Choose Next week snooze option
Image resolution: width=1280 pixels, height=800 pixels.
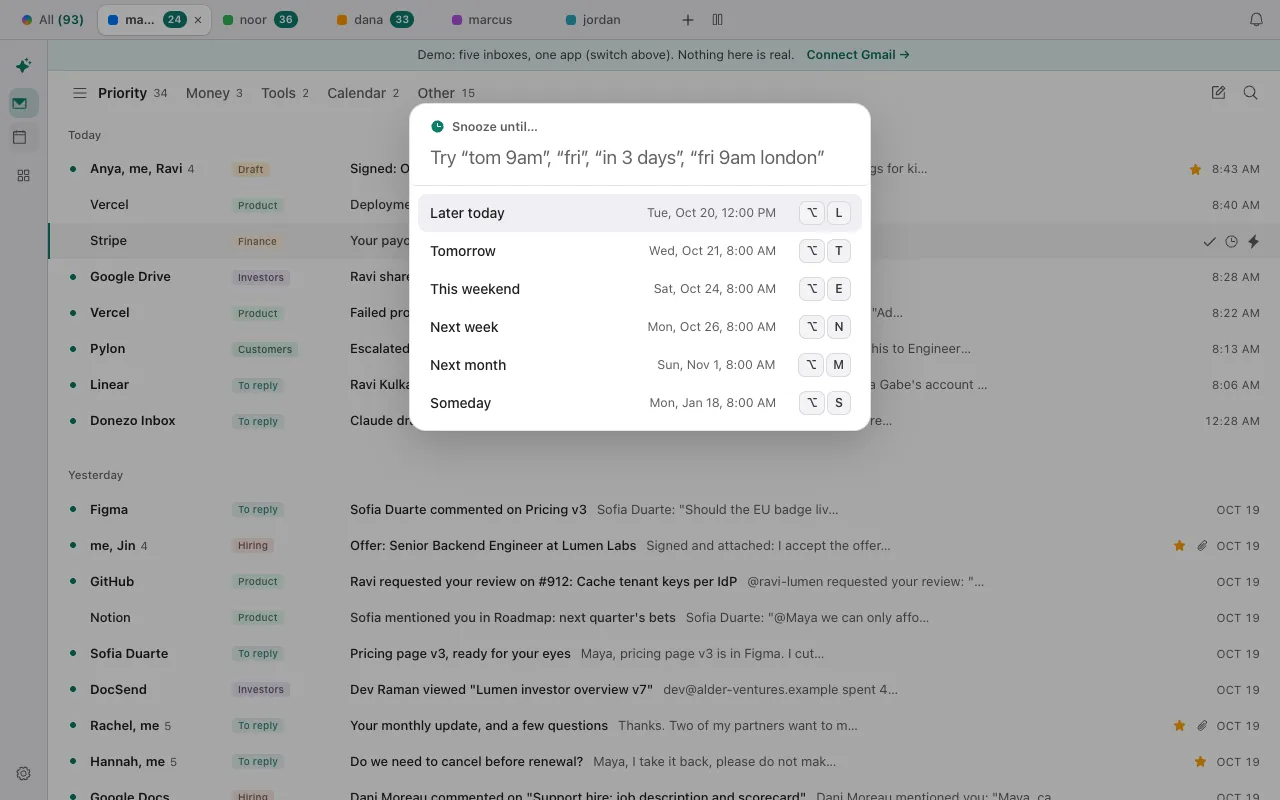pos(640,327)
